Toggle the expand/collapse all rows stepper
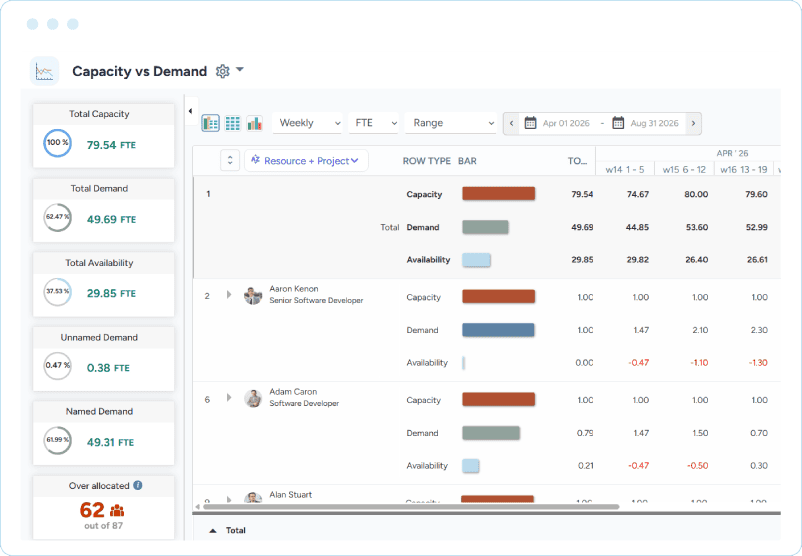This screenshot has width=802, height=556. [230, 161]
